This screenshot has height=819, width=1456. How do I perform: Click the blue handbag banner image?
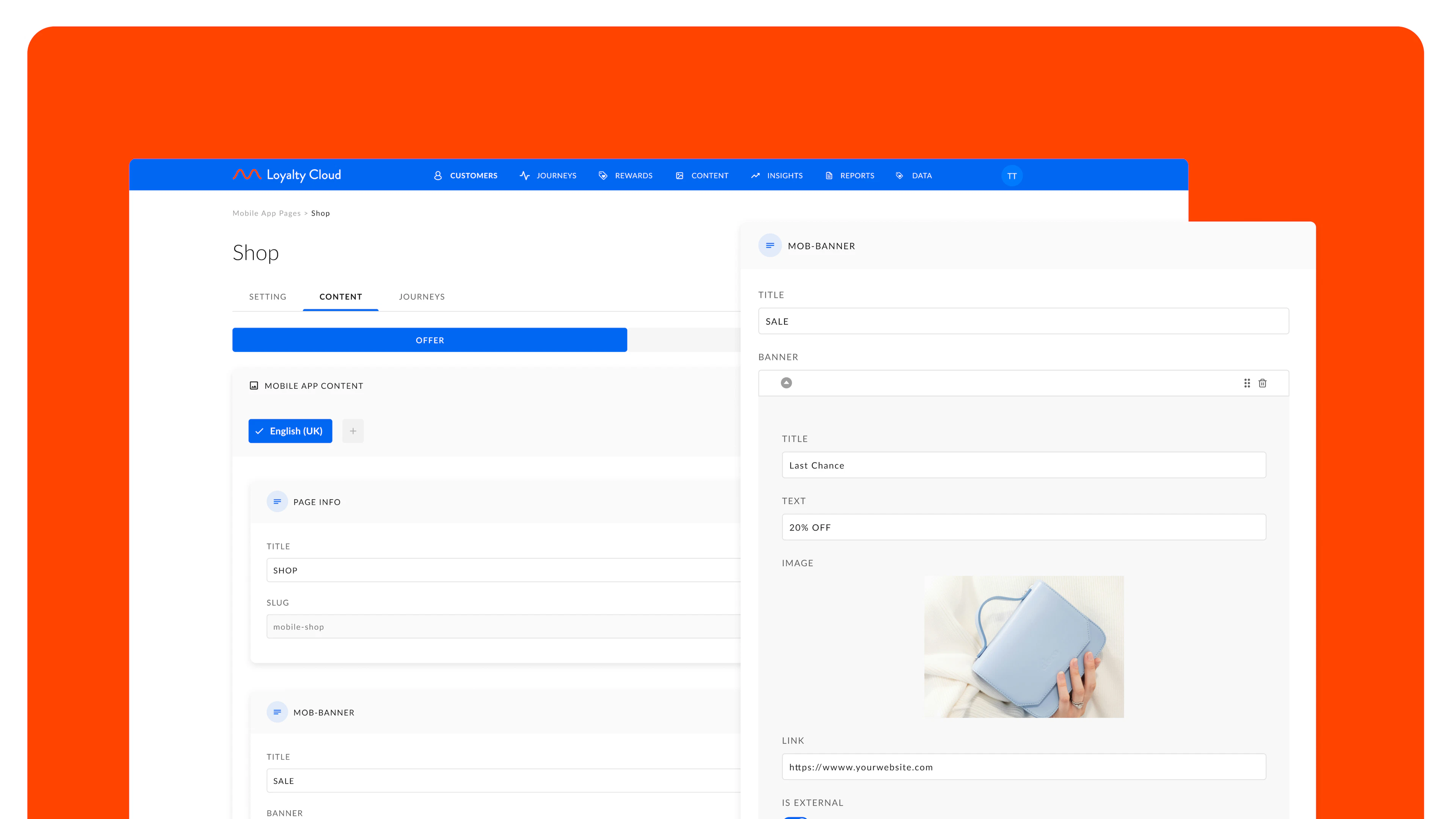pos(1024,646)
